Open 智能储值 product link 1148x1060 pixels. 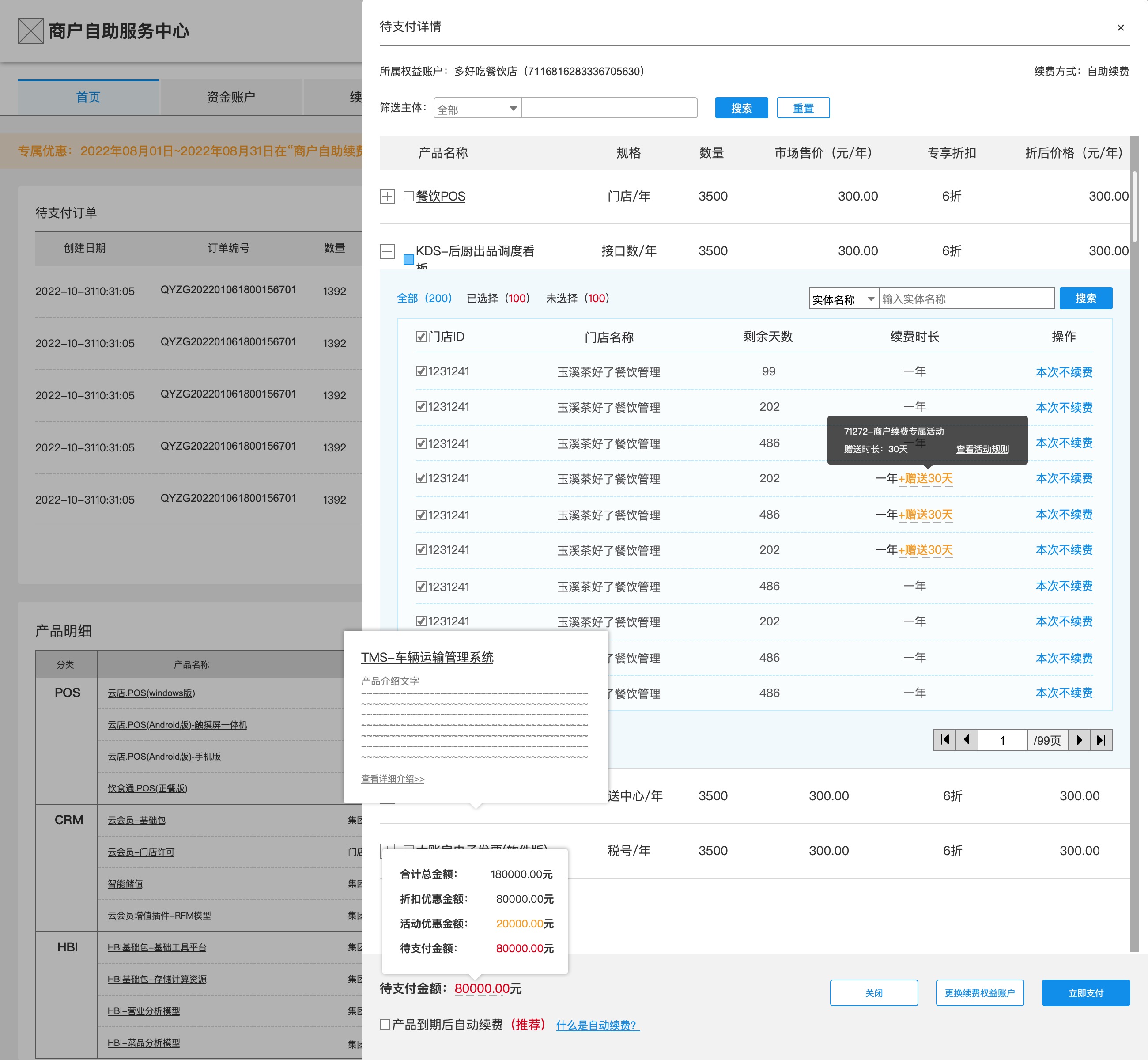[x=125, y=884]
